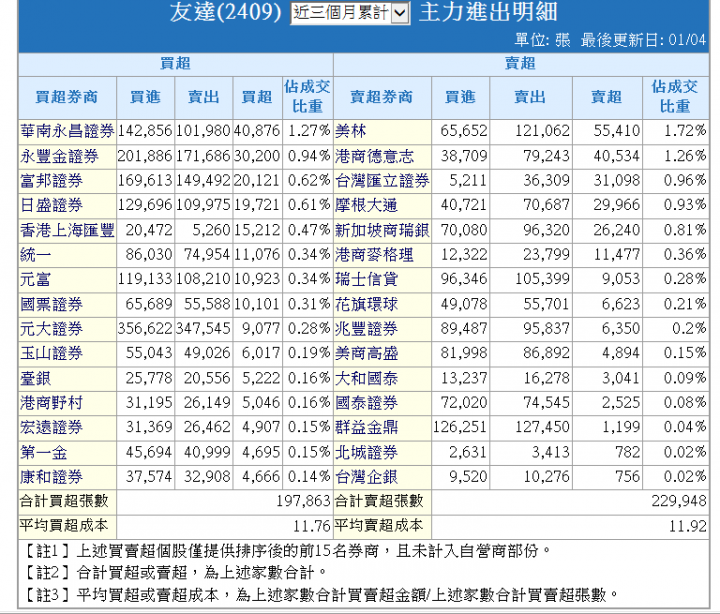
Task: Open broker link 日盛證券
Action: point(51,205)
